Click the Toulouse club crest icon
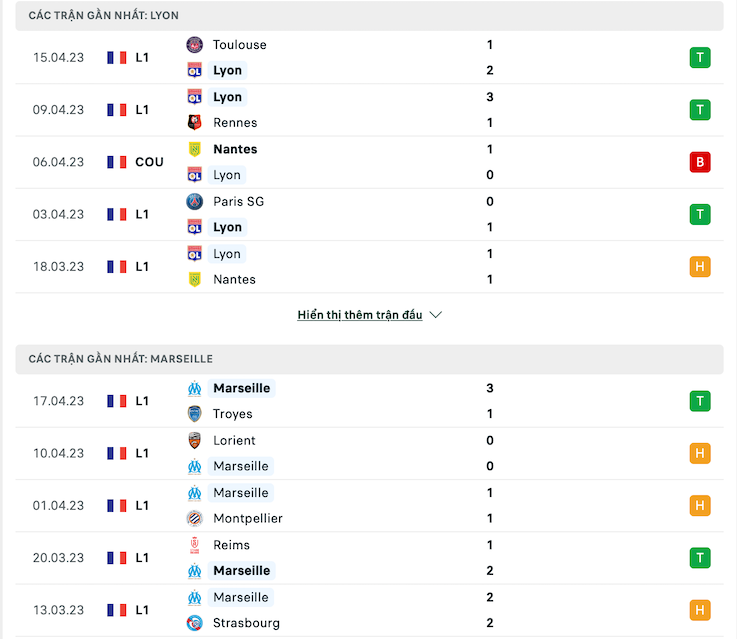Image resolution: width=737 pixels, height=639 pixels. tap(195, 45)
